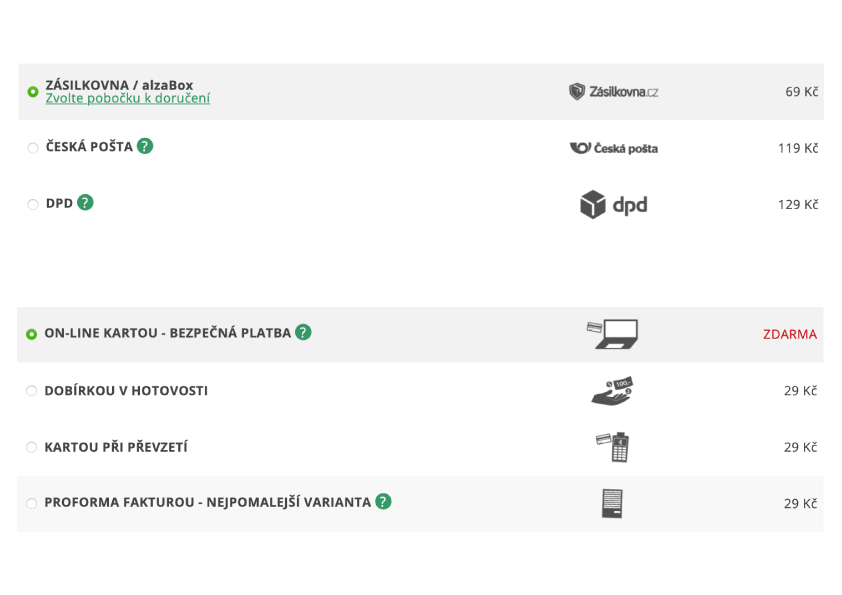Choose Kartou při převzetí radio button
842x595 pixels.
32,447
